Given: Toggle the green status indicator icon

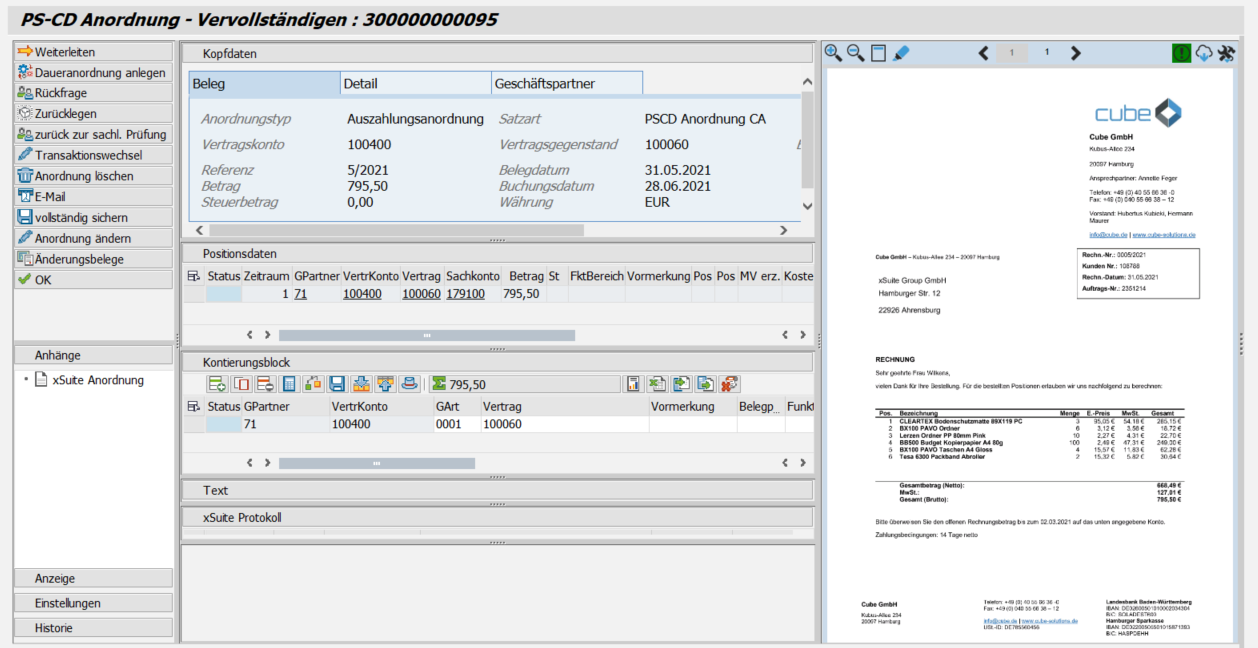Looking at the screenshot, I should tap(1181, 52).
